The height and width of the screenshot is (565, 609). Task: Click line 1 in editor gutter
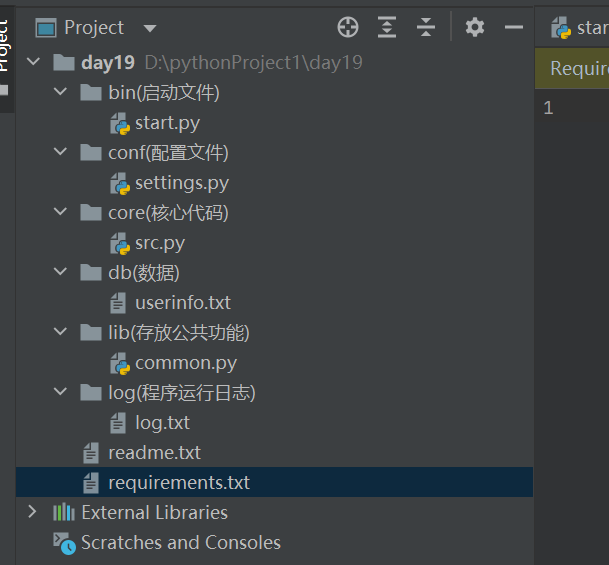[549, 108]
